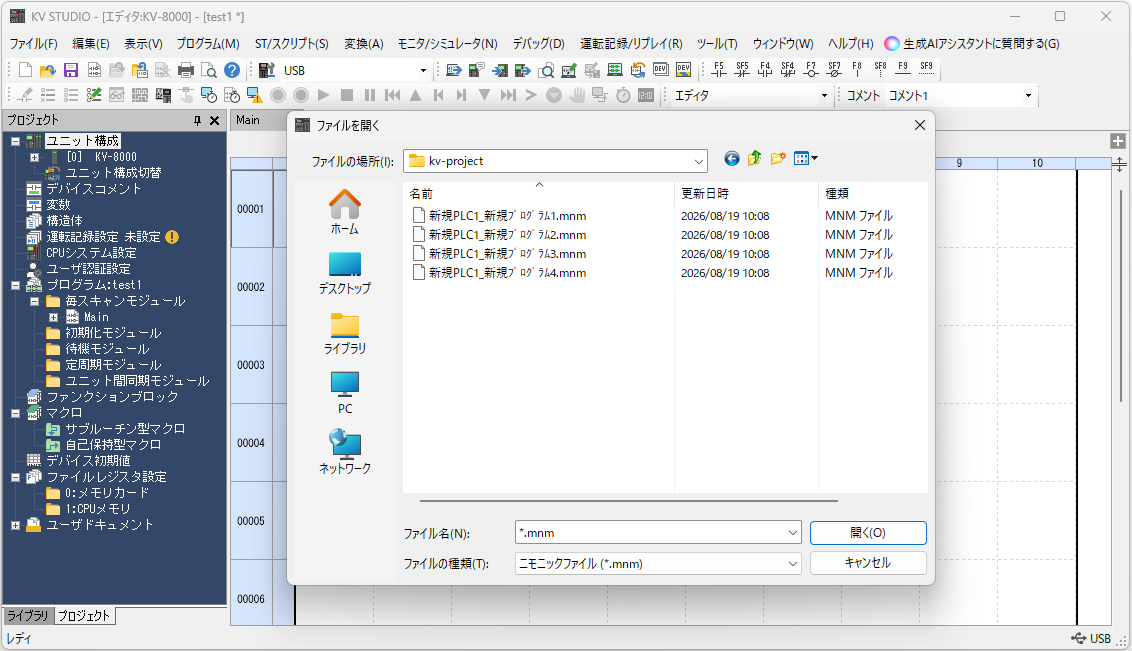Collapse the ユニット構成 tree node
Viewport: 1132px width, 651px height.
tap(15, 141)
